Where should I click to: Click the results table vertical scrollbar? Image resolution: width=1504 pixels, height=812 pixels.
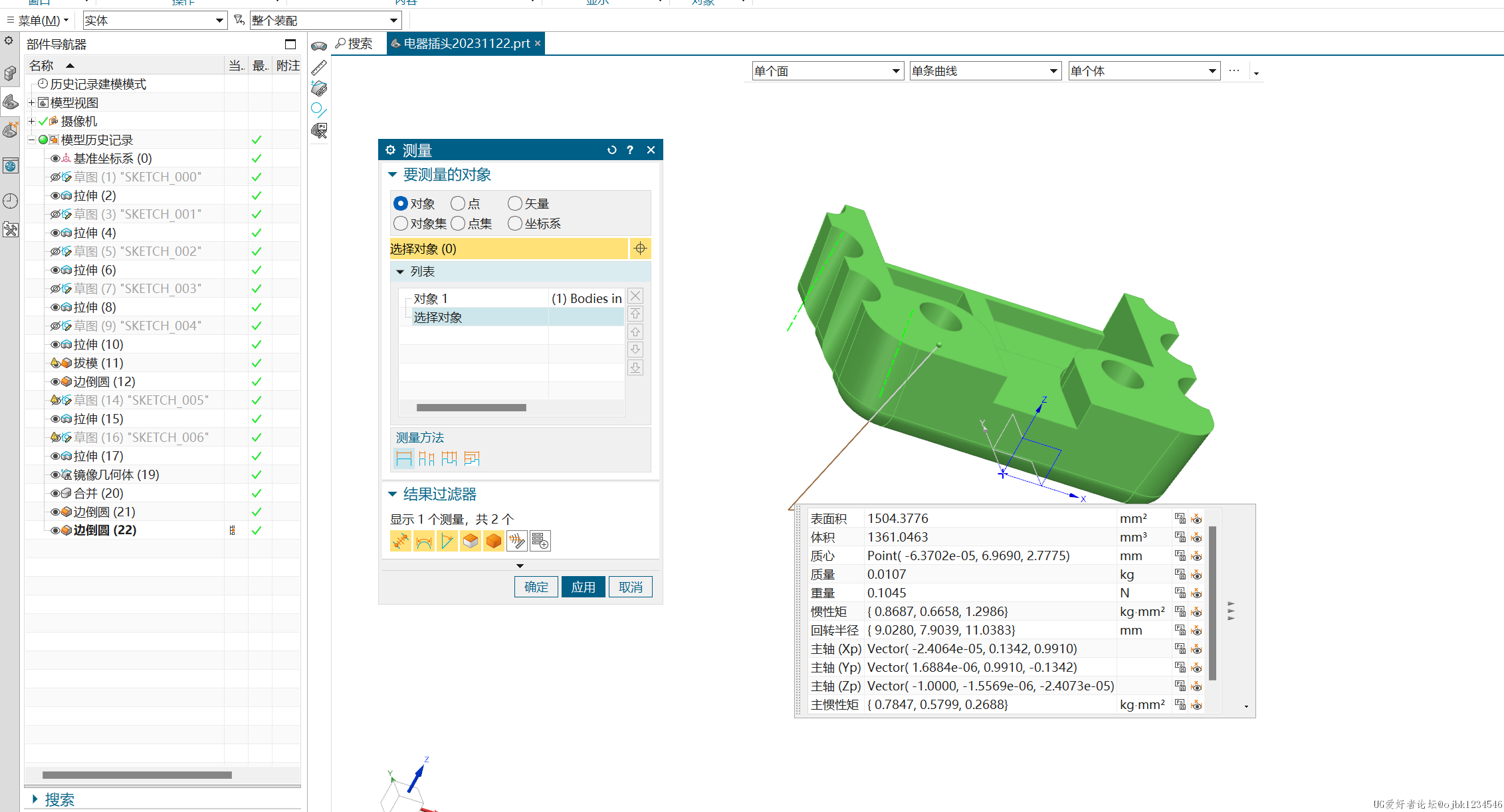(1212, 603)
